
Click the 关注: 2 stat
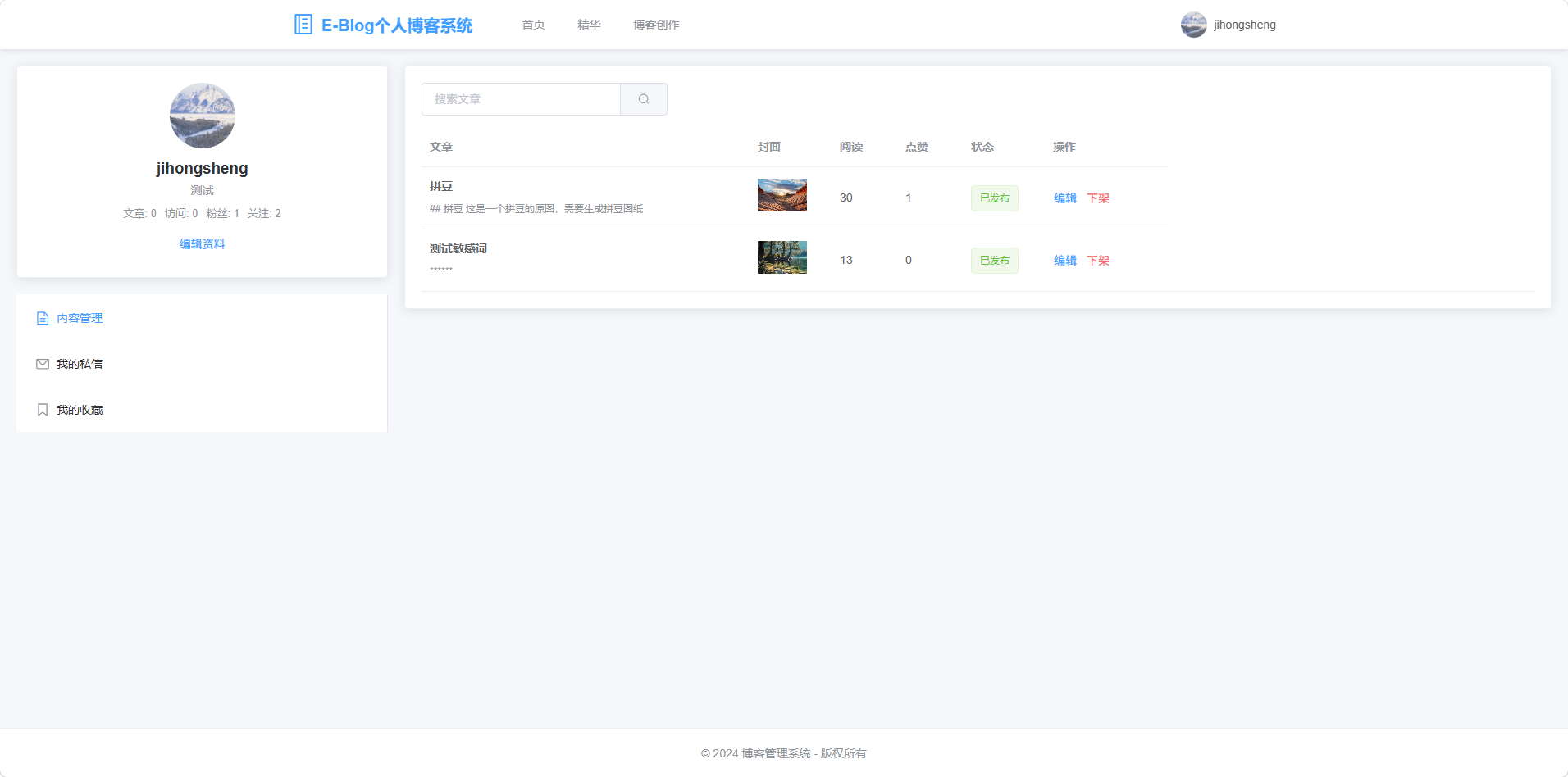coord(264,213)
